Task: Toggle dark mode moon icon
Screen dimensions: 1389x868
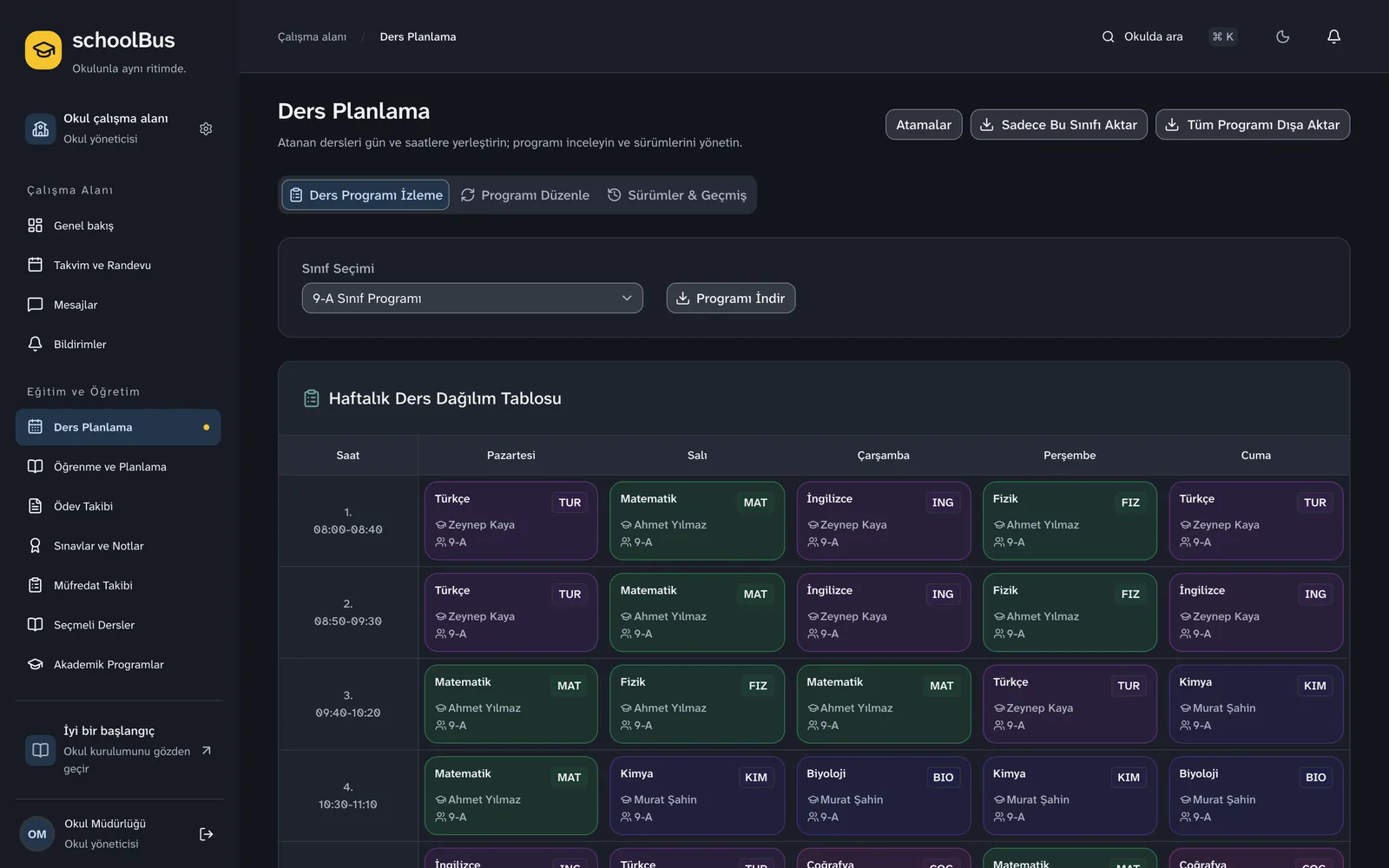Action: [x=1283, y=36]
